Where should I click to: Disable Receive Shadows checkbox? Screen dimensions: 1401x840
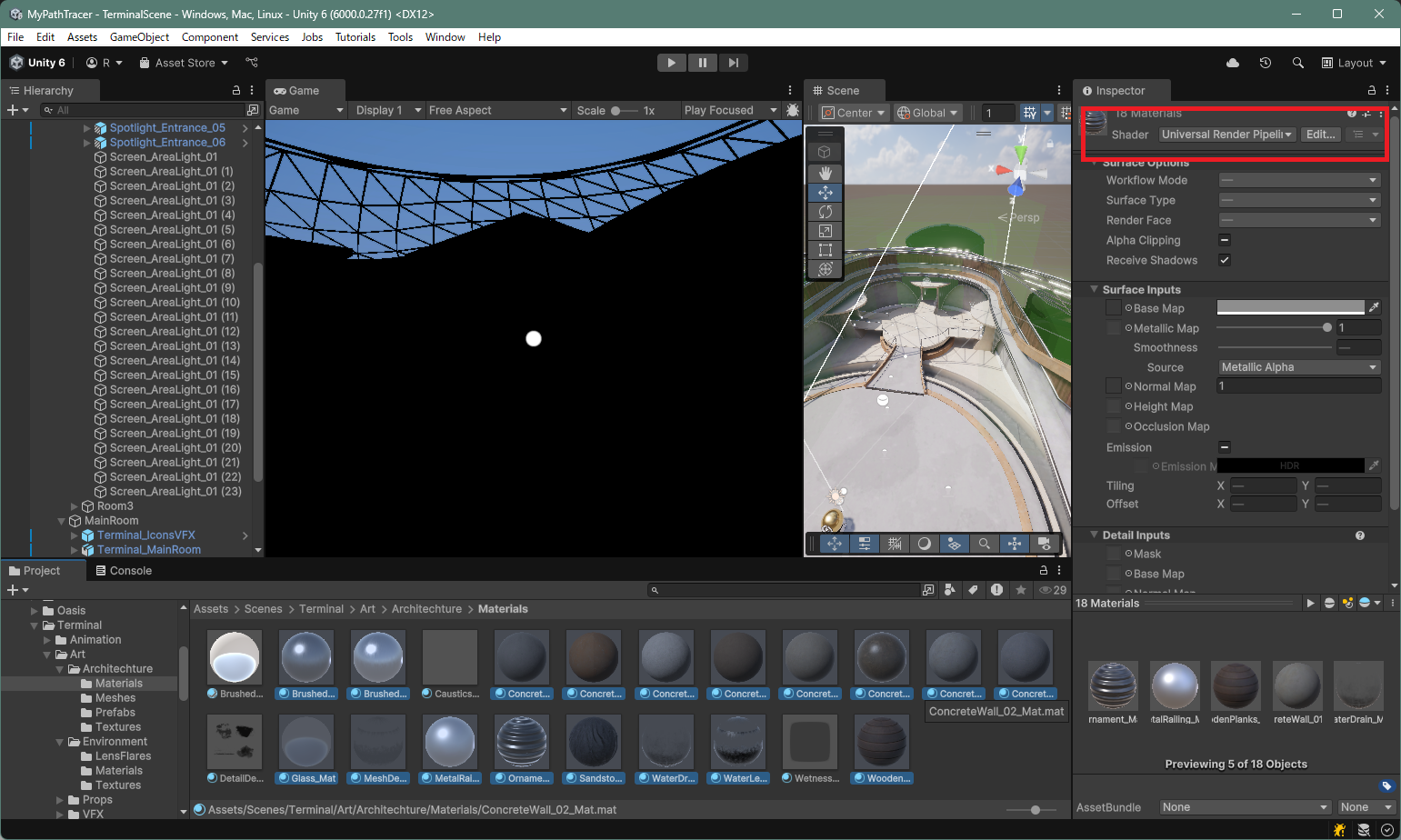(1225, 260)
